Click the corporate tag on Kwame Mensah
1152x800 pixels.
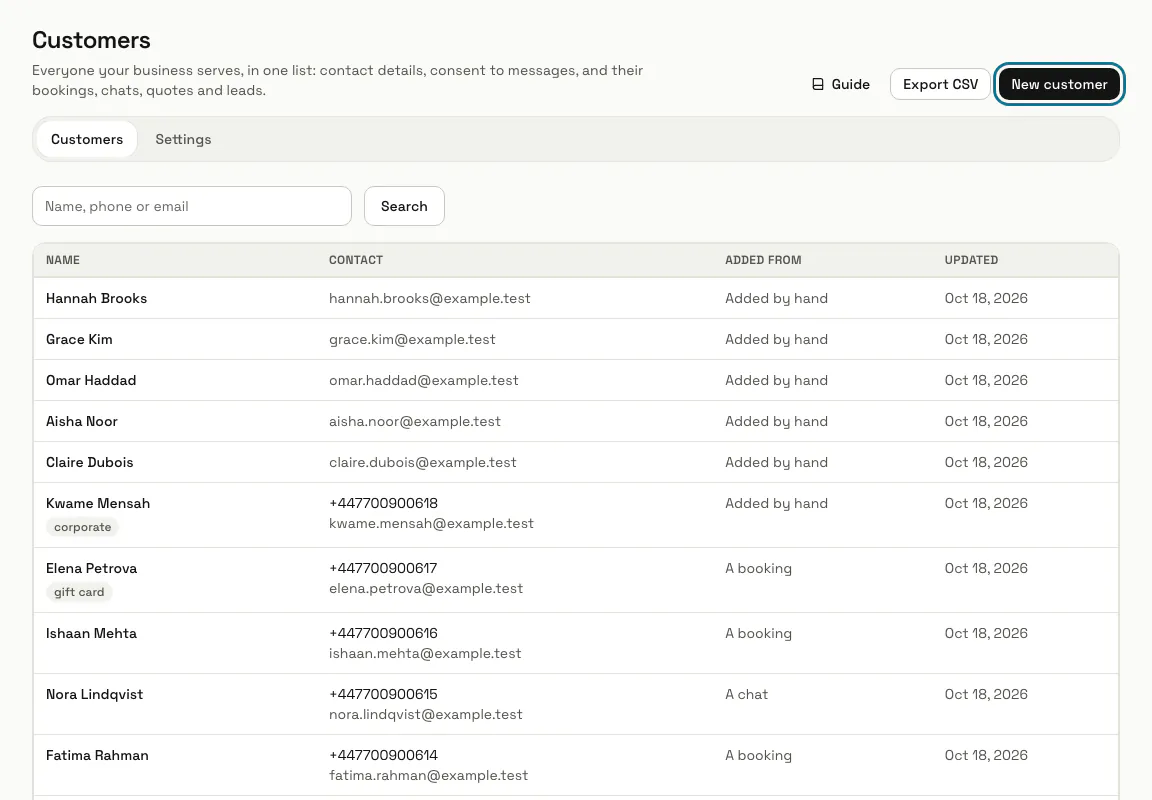tap(82, 527)
